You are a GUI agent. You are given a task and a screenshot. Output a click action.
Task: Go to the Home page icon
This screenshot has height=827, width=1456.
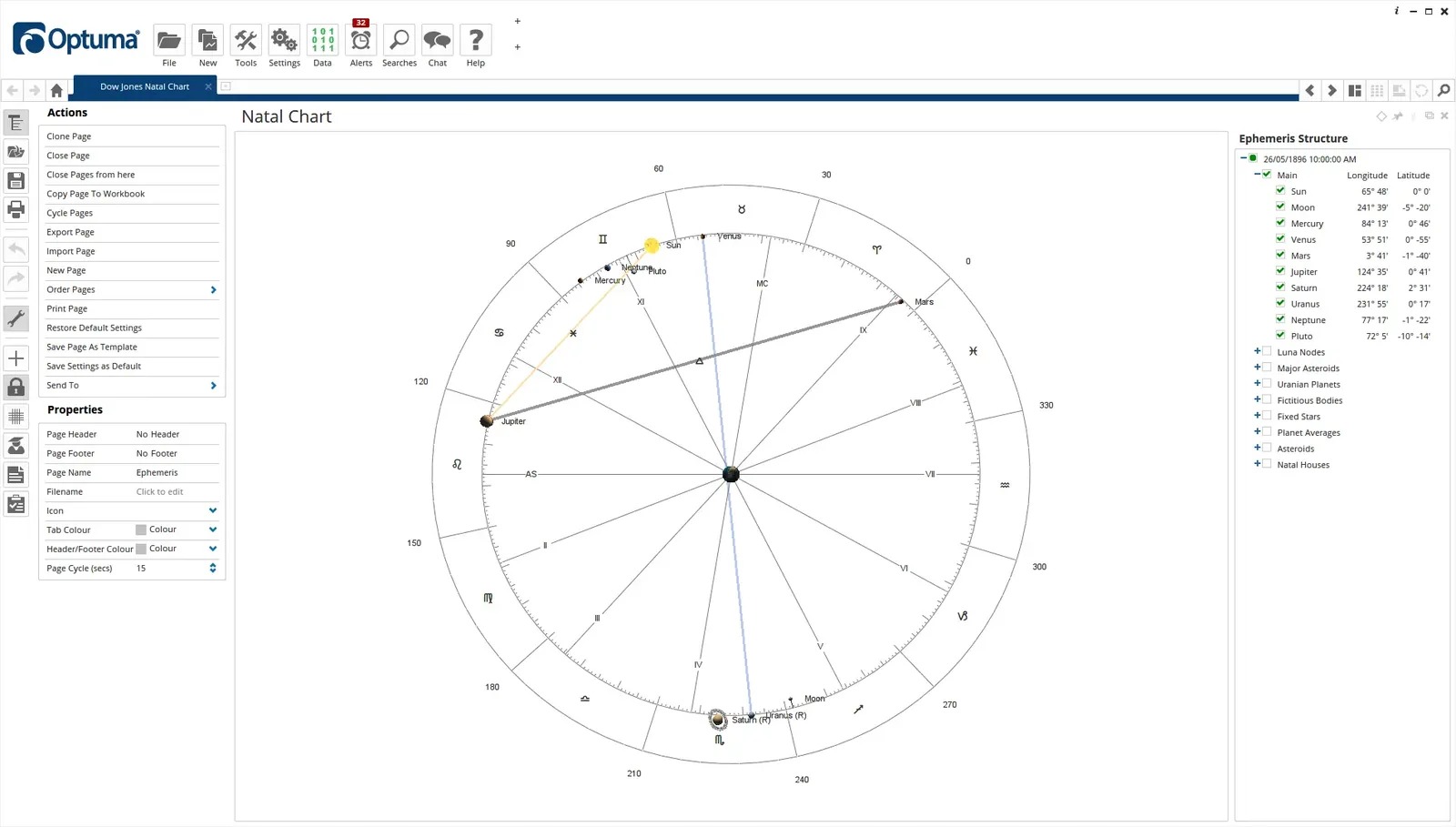(x=56, y=90)
